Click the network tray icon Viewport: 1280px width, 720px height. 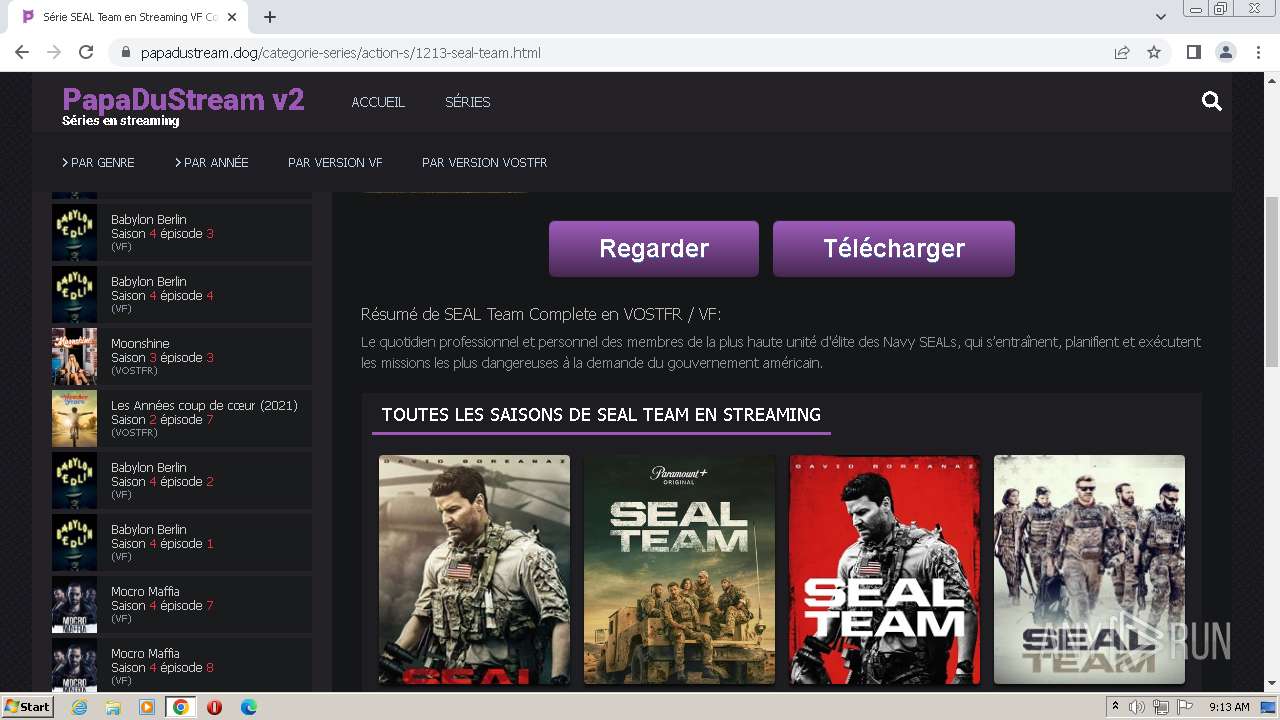1161,707
